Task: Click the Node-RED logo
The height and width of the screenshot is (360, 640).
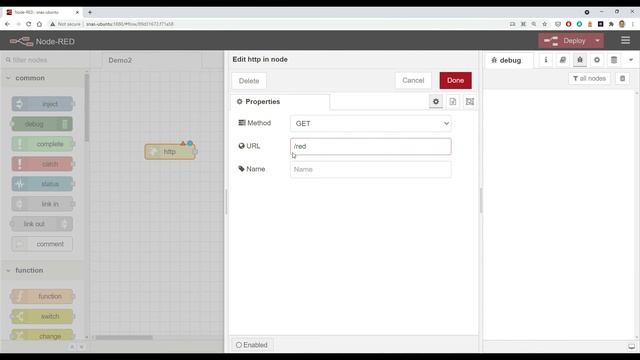Action: (x=42, y=41)
